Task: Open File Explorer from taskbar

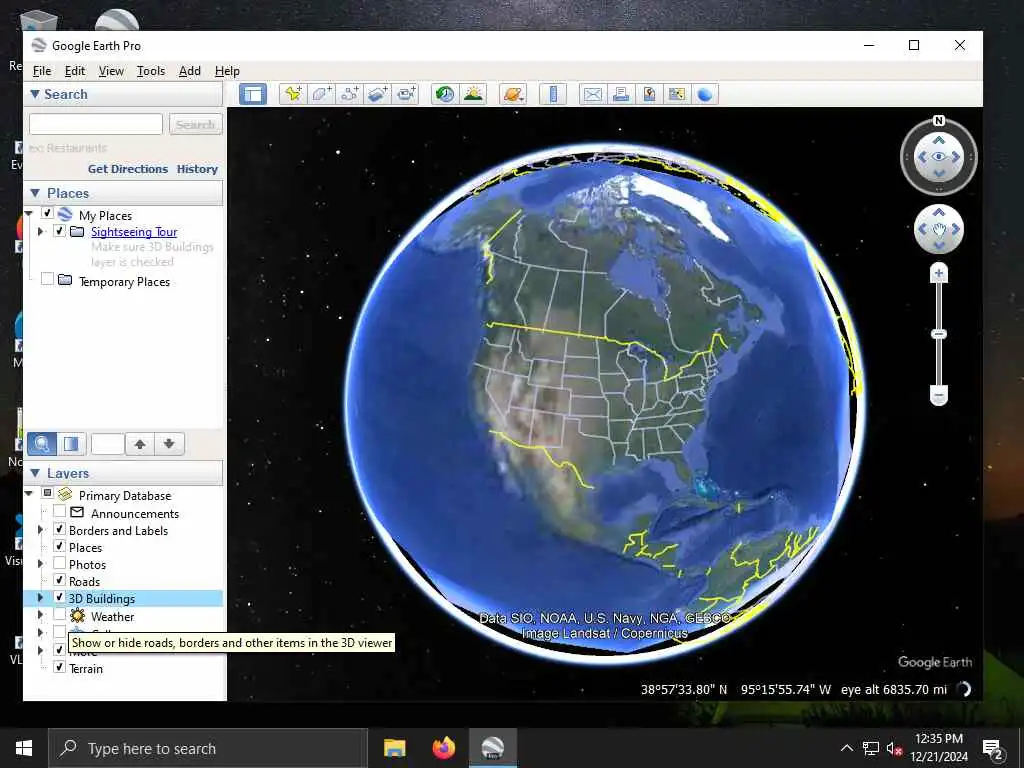Action: [x=394, y=748]
